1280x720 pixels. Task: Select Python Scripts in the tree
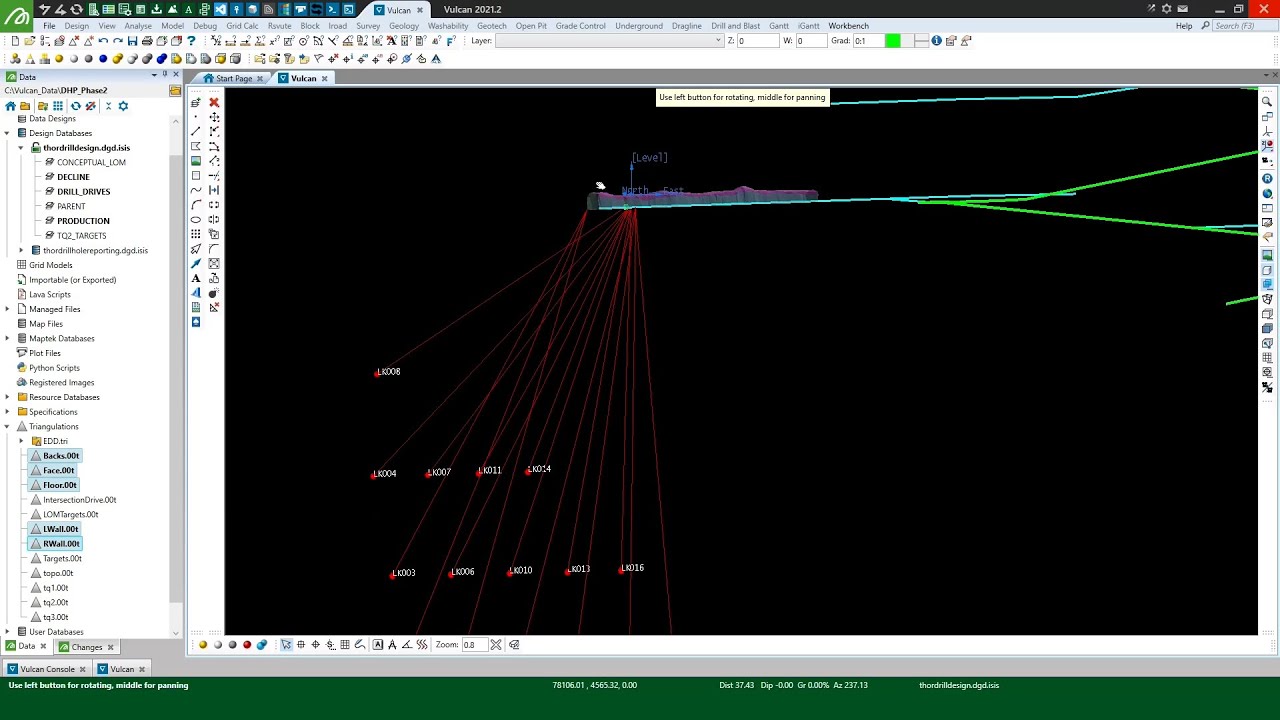tap(54, 368)
